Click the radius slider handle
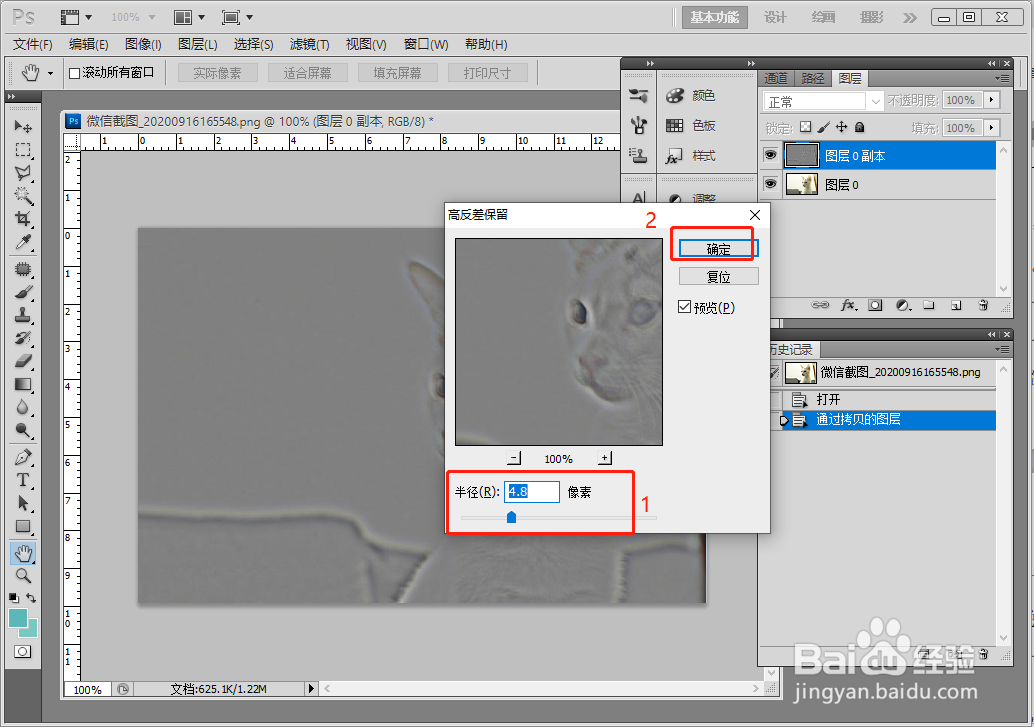Viewport: 1034px width, 727px height. pos(511,517)
